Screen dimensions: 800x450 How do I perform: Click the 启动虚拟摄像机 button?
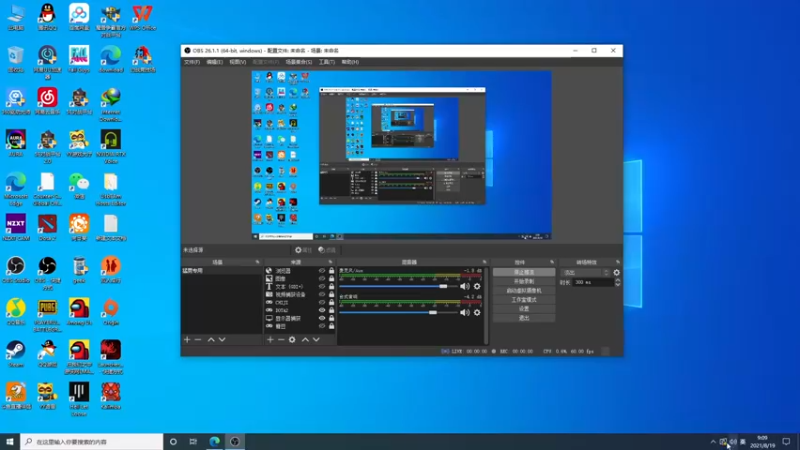click(x=524, y=291)
